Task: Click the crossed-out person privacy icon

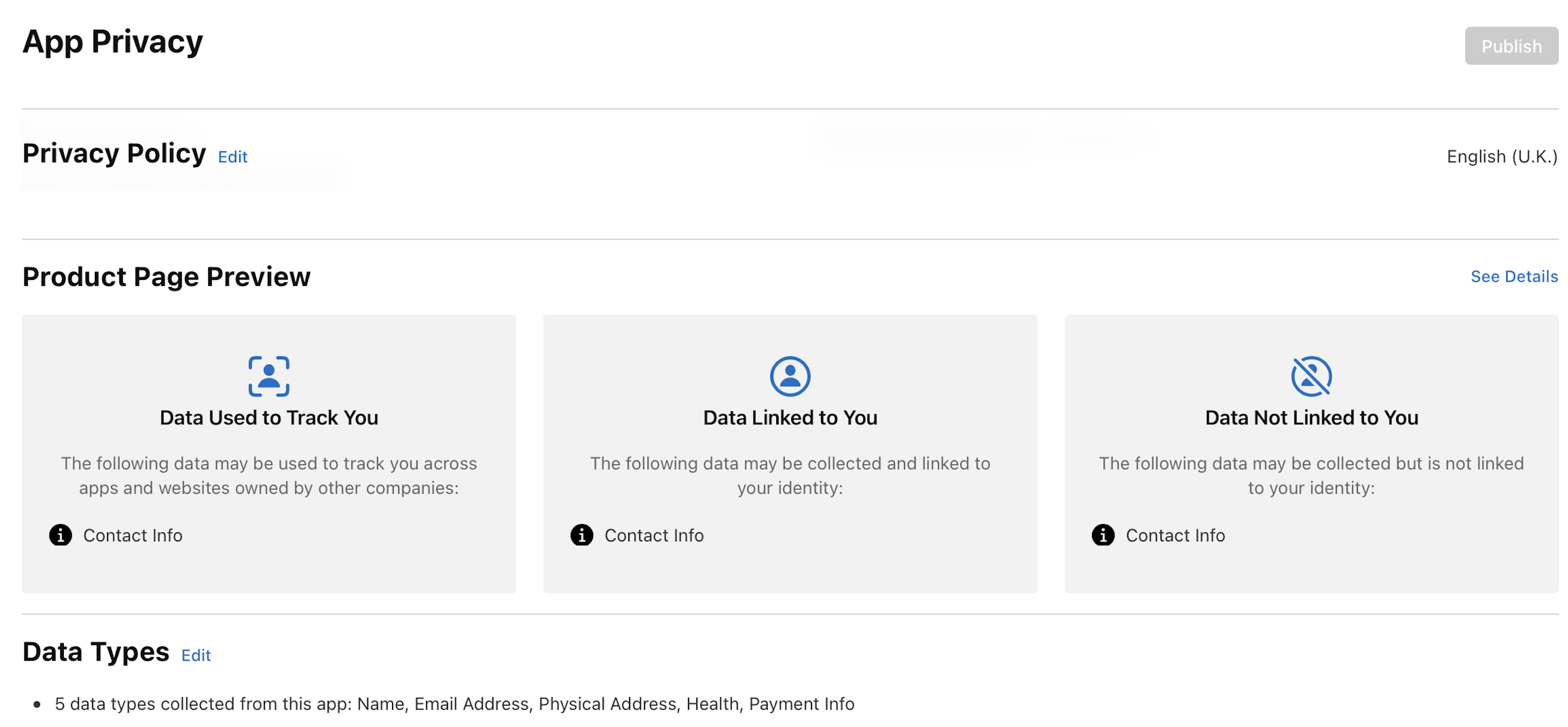Action: click(1310, 376)
